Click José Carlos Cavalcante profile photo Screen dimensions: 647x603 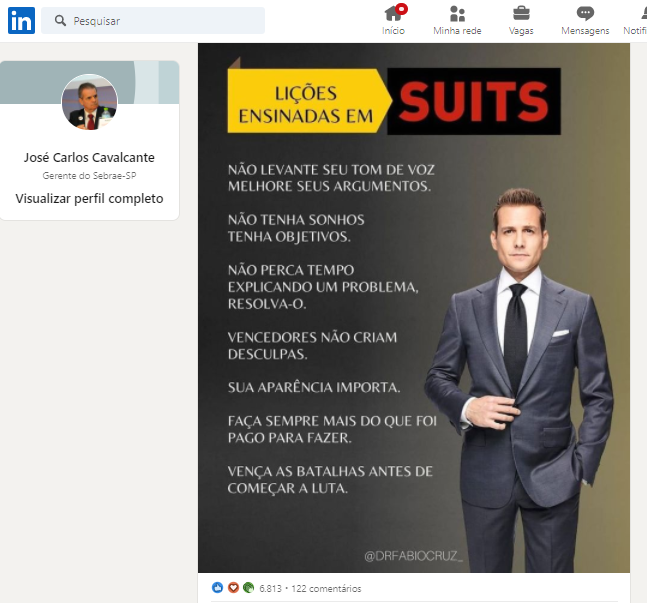(x=90, y=102)
